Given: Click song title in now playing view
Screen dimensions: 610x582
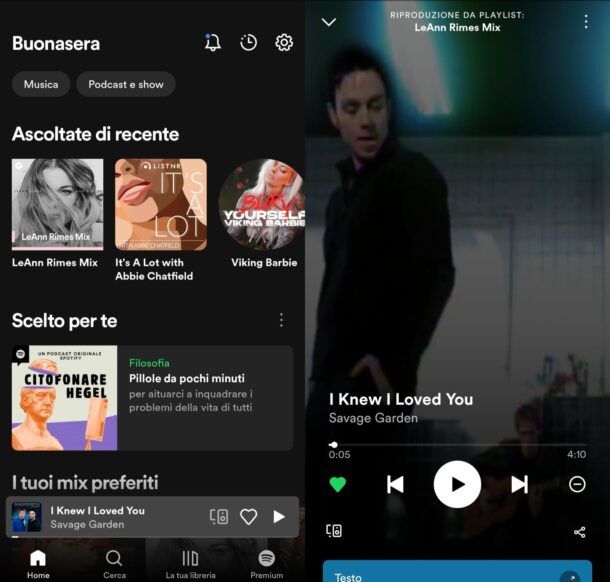Looking at the screenshot, I should [401, 400].
